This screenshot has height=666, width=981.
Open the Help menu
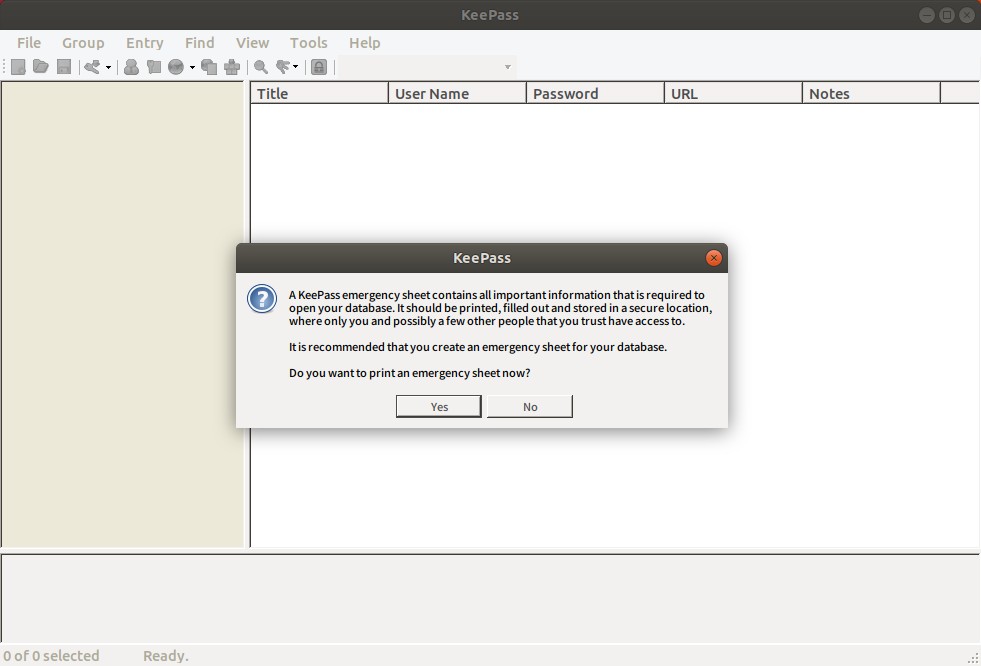(365, 43)
